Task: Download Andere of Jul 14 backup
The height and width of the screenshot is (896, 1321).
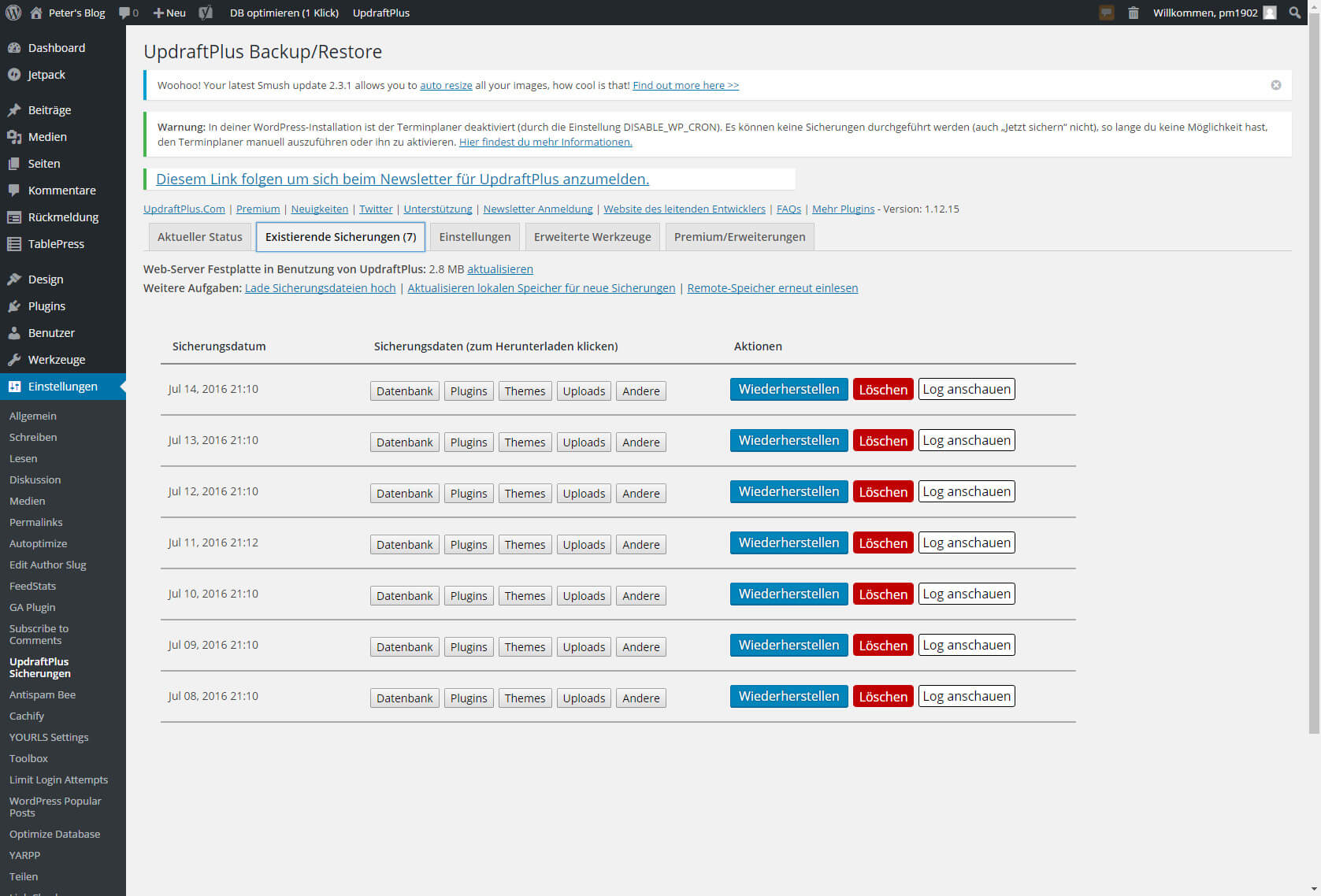Action: tap(641, 391)
